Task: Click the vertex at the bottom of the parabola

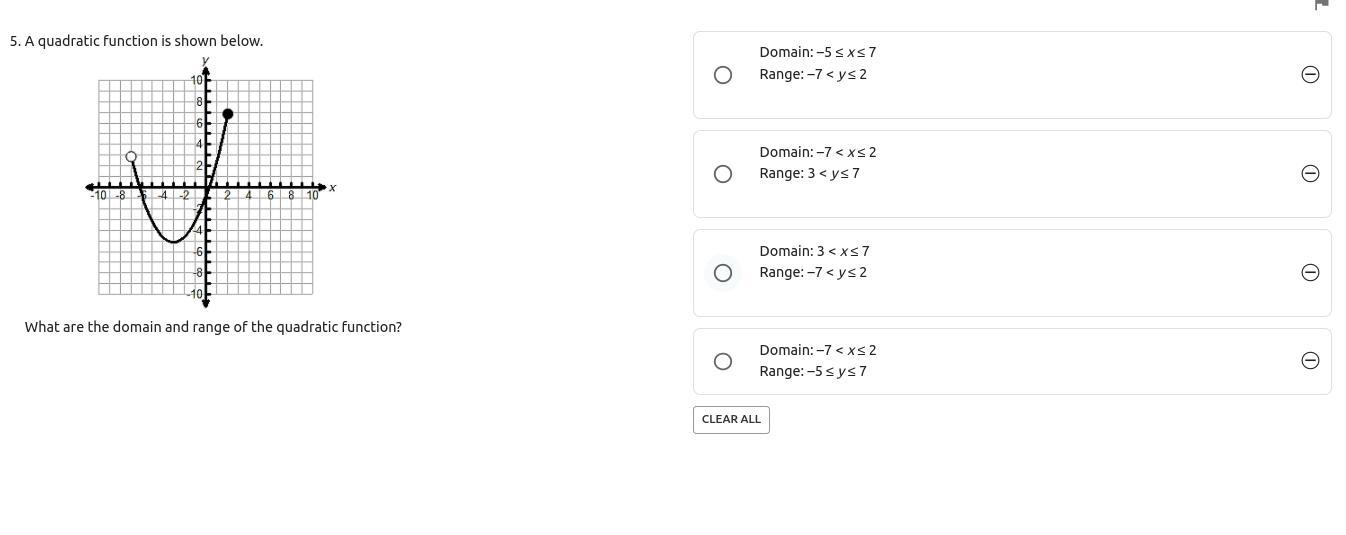Action: 174,241
